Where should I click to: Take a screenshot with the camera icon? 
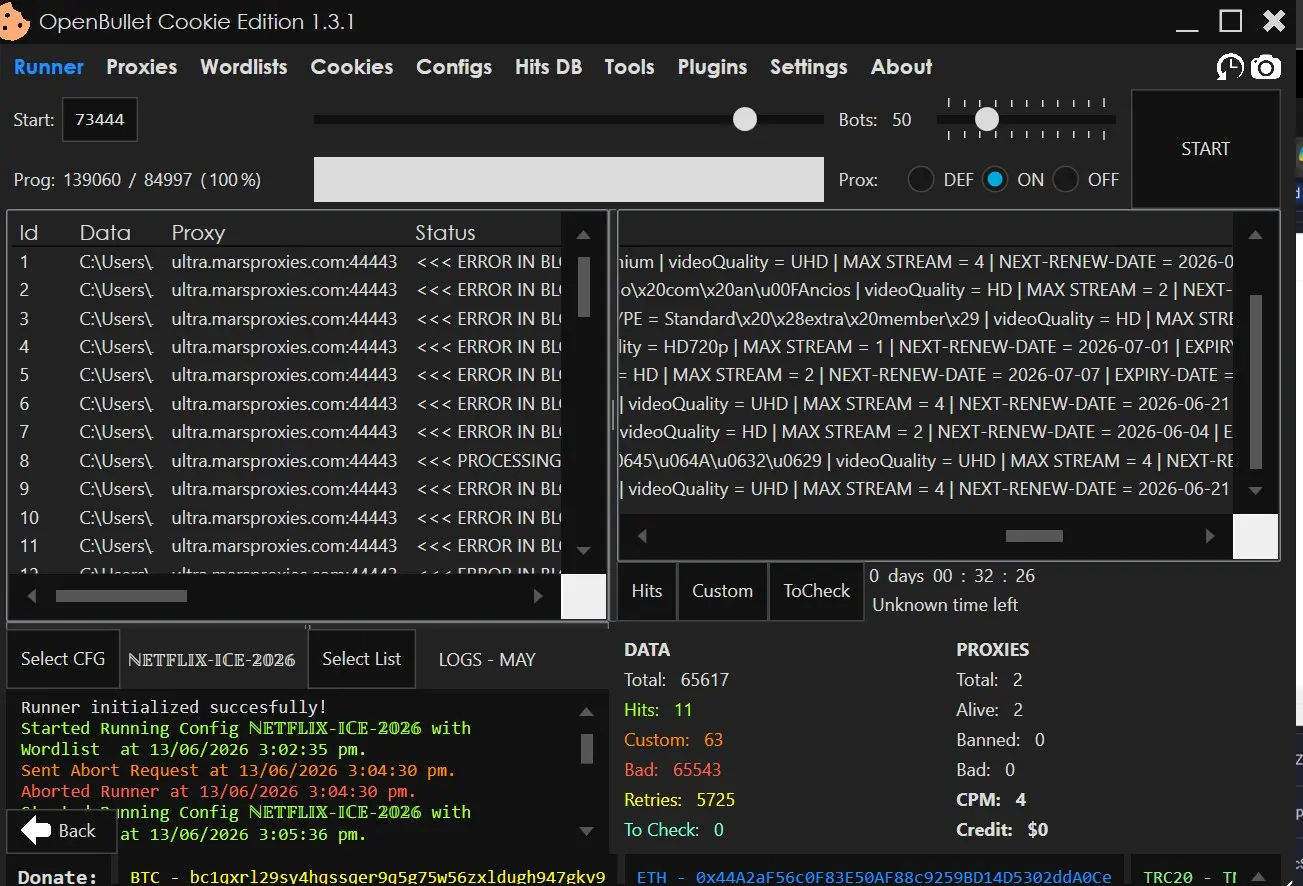[1266, 67]
